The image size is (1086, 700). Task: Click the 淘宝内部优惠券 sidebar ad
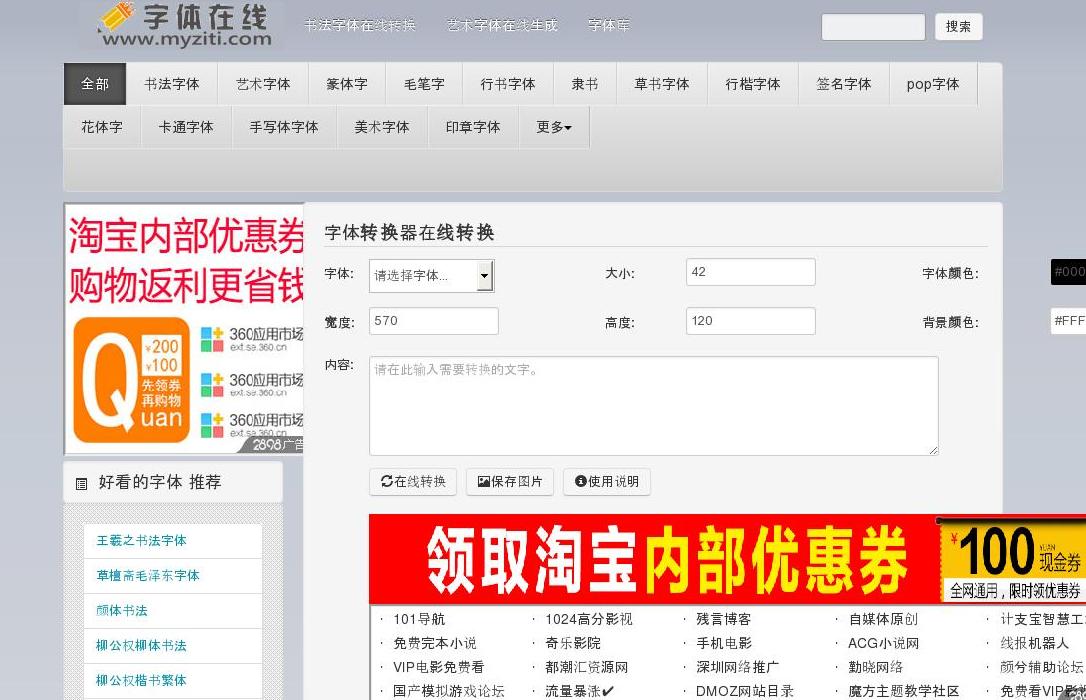pos(184,328)
